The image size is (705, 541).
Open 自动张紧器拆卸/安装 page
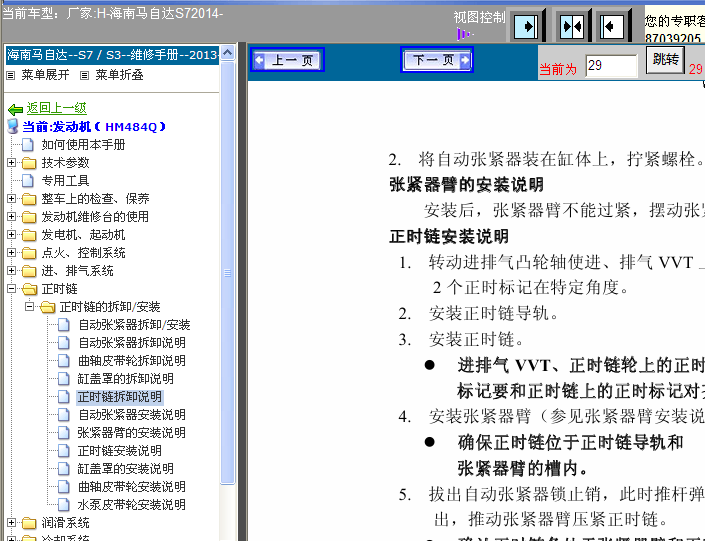pos(134,325)
